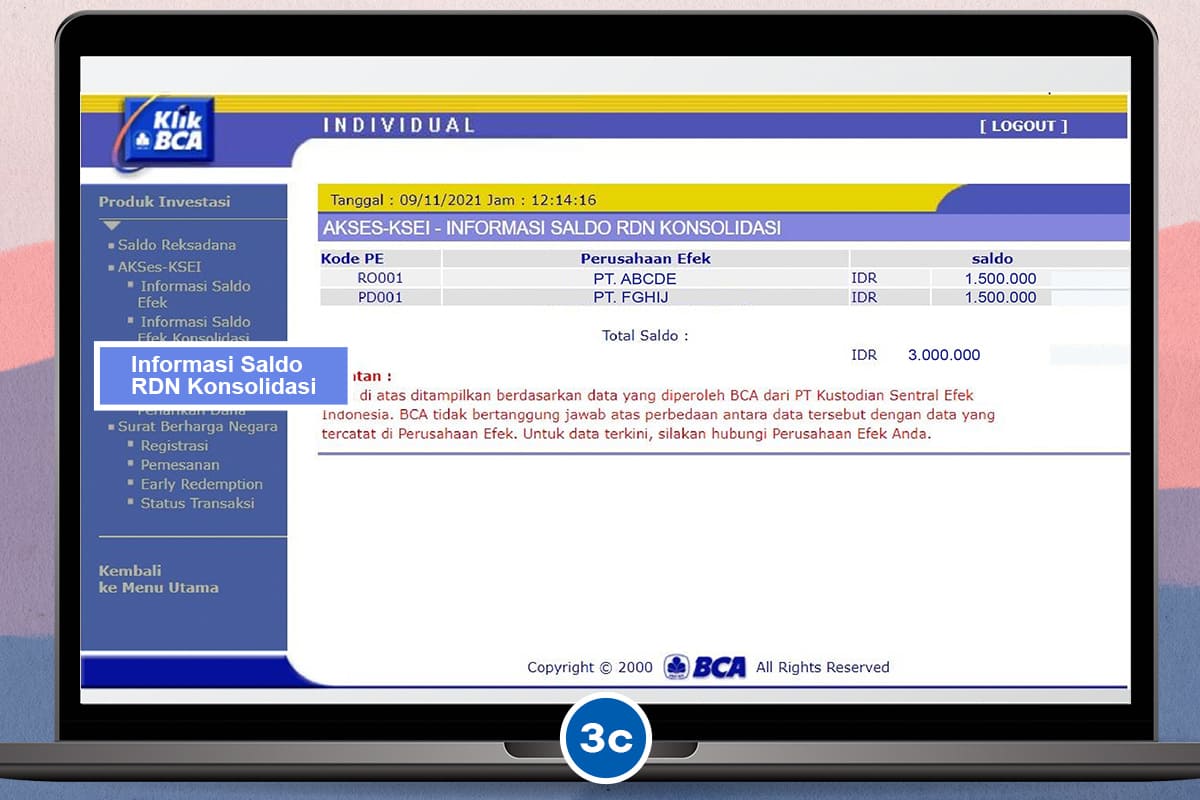Click the KlikBCA logo
The height and width of the screenshot is (800, 1200).
(165, 133)
